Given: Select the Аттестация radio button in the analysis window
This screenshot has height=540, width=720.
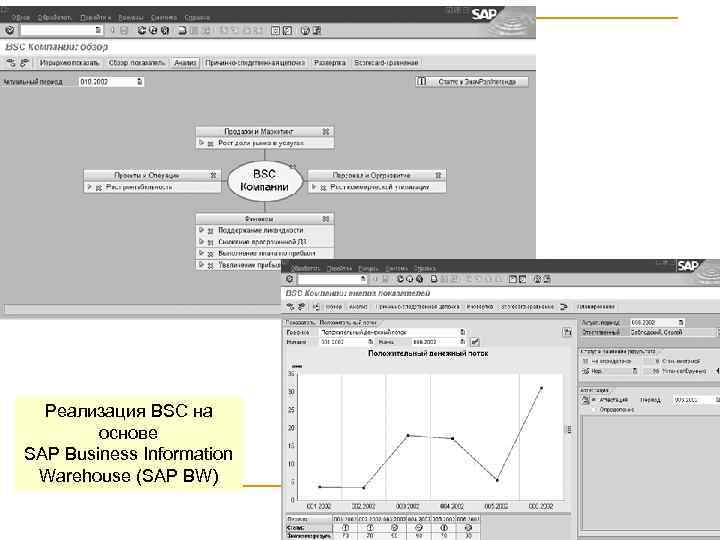Looking at the screenshot, I should click(x=593, y=400).
